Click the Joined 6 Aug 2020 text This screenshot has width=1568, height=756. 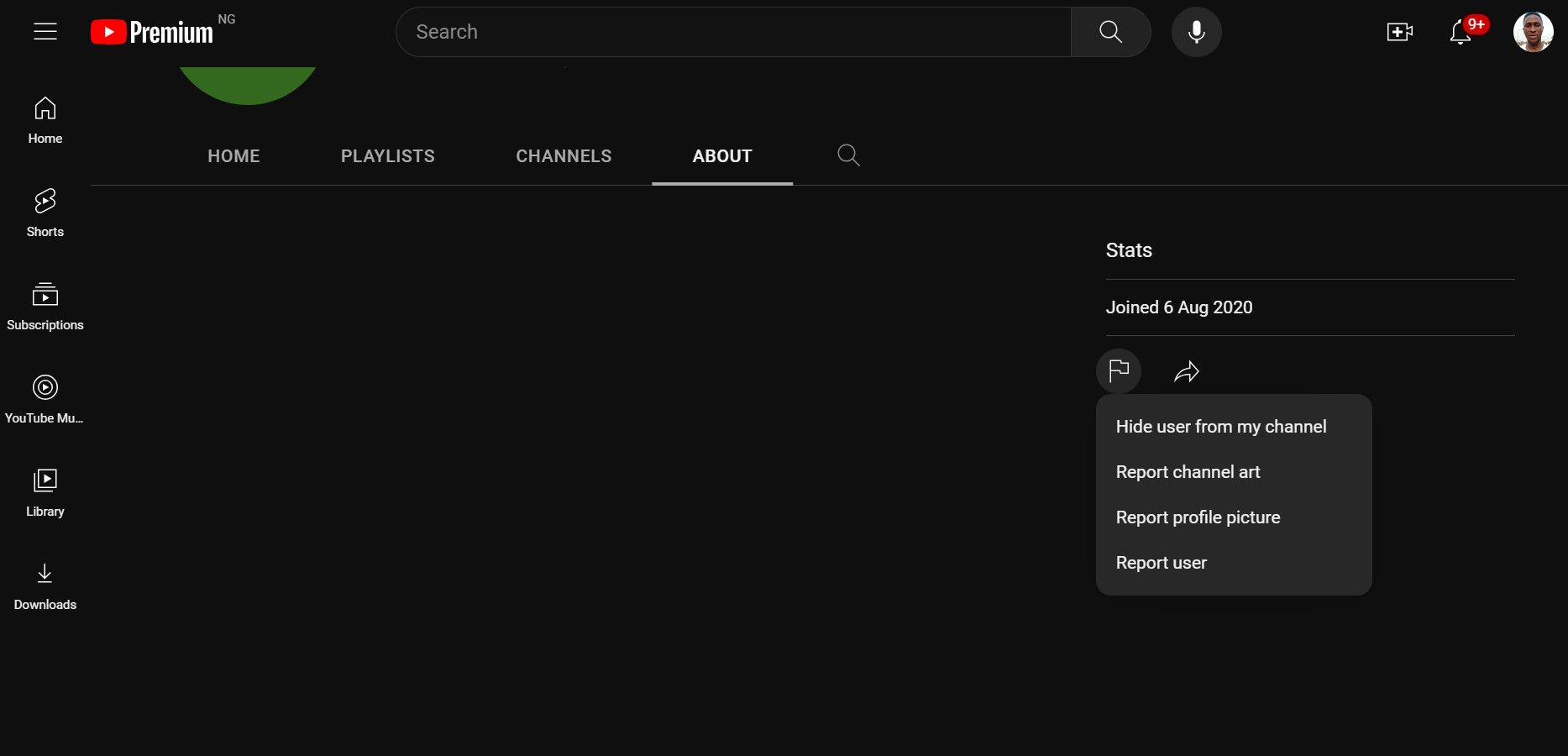click(x=1179, y=307)
